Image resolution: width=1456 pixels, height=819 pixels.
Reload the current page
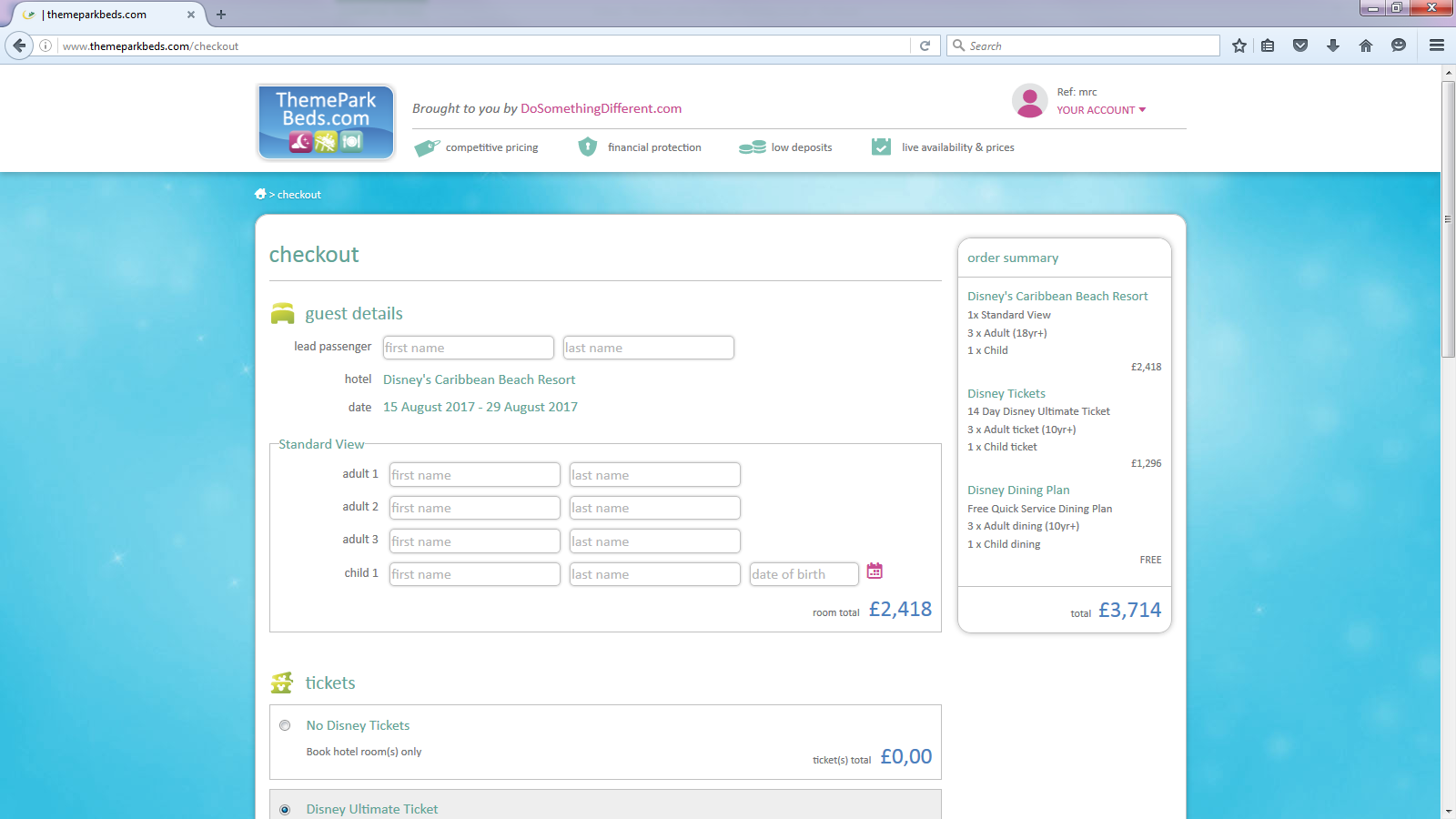925,45
